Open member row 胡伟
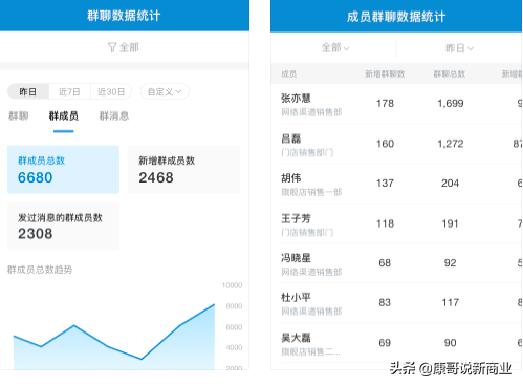523x386 pixels. [396, 183]
